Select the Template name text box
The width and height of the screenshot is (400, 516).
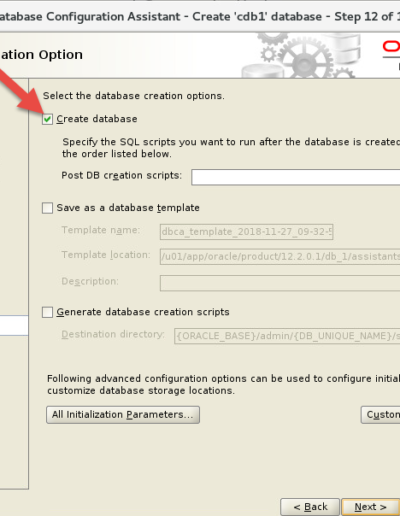(x=247, y=232)
